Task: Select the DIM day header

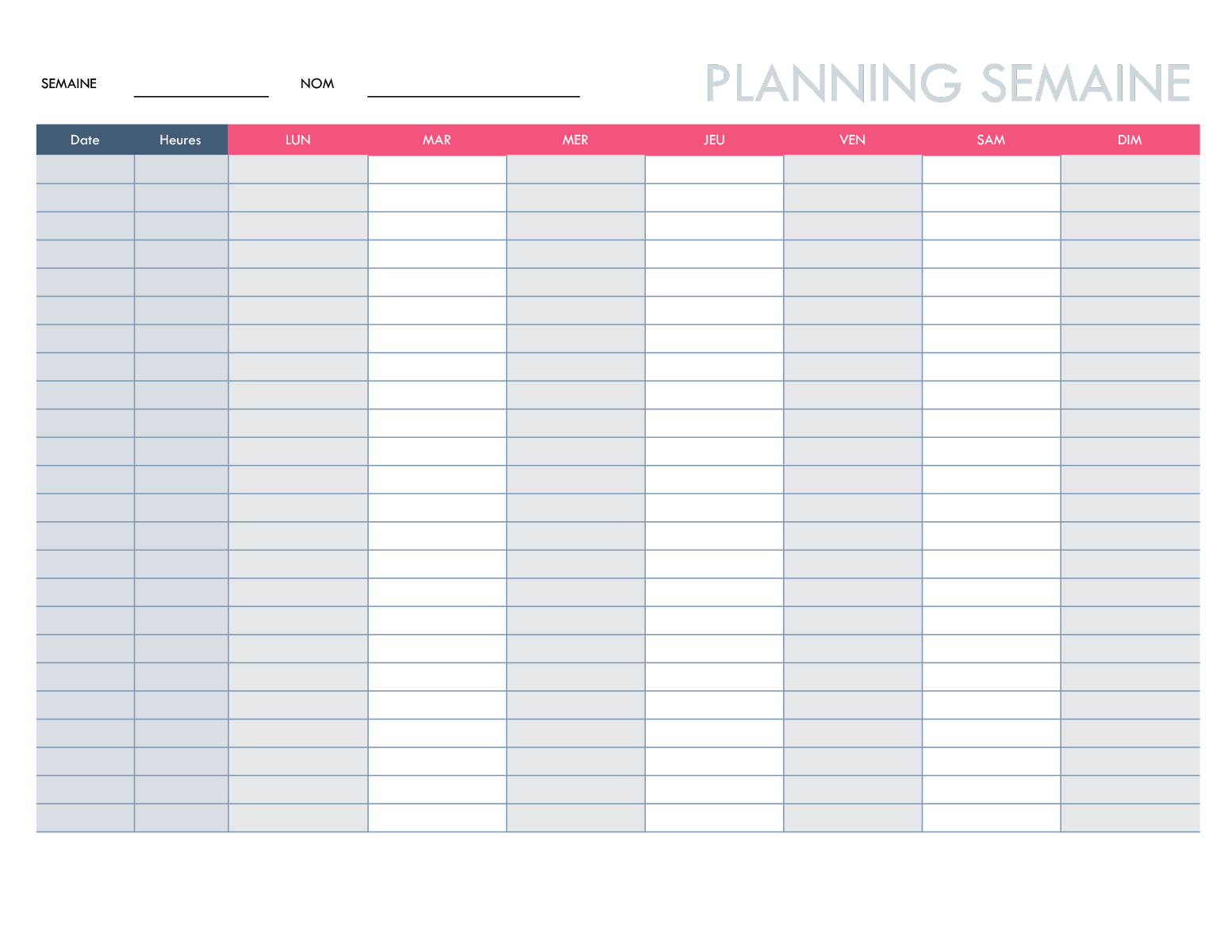Action: [1130, 140]
